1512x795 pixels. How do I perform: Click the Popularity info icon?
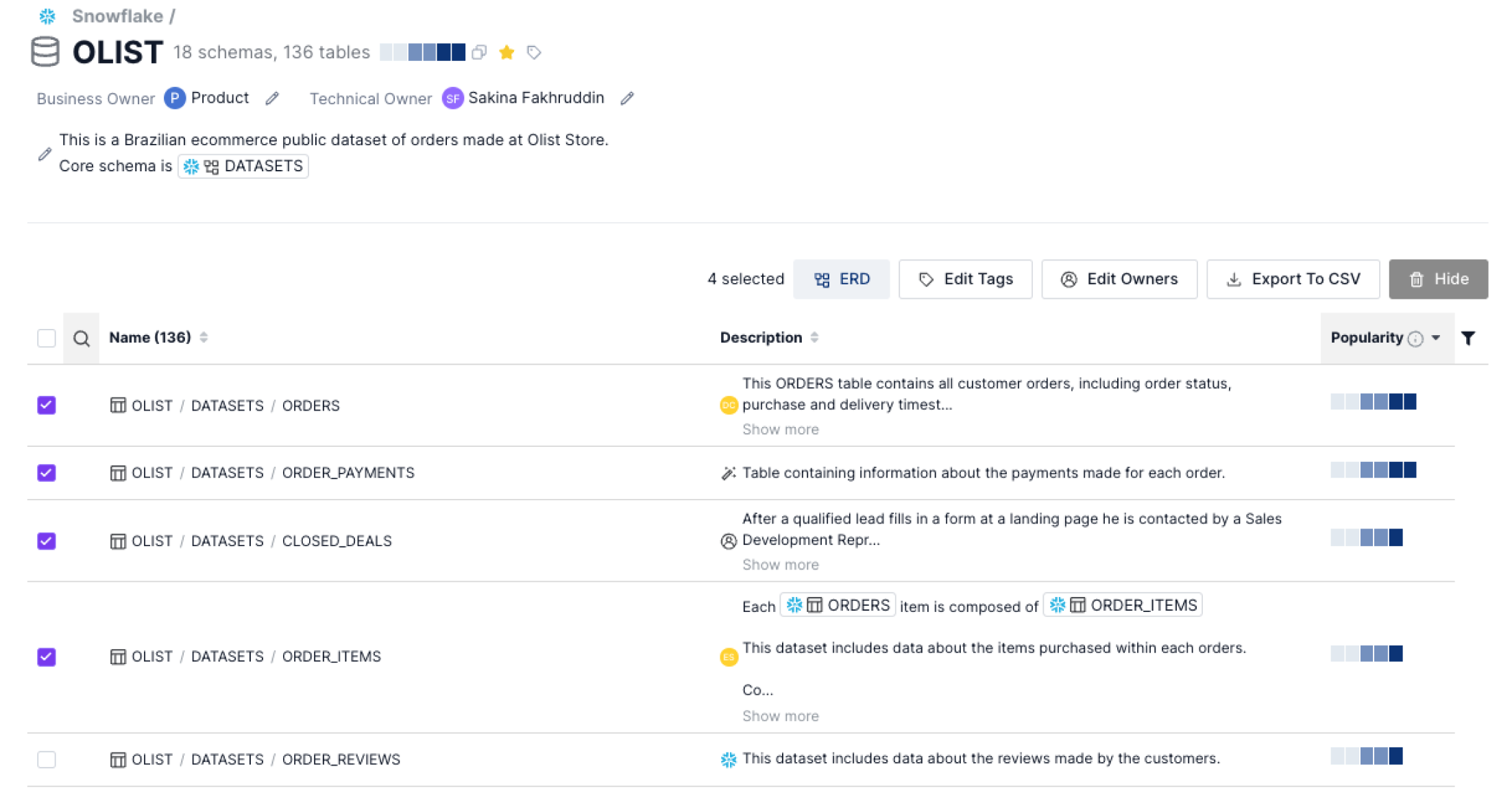[x=1415, y=339]
